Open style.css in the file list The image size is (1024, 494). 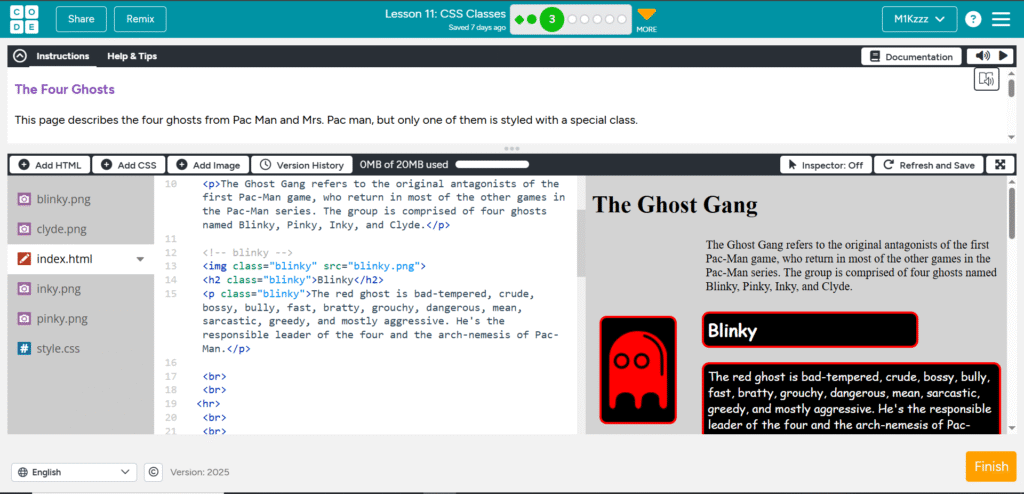[58, 349]
